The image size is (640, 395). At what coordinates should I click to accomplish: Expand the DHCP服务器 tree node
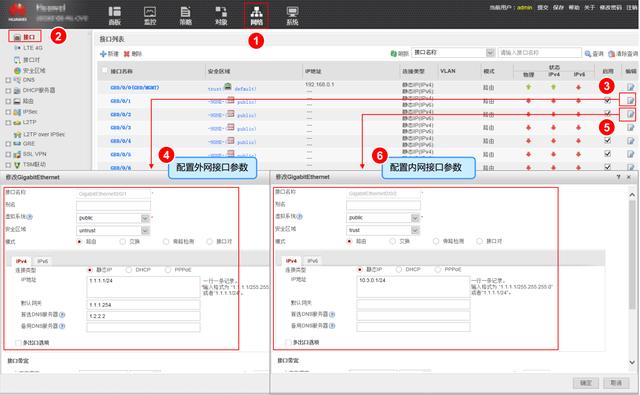click(8, 91)
